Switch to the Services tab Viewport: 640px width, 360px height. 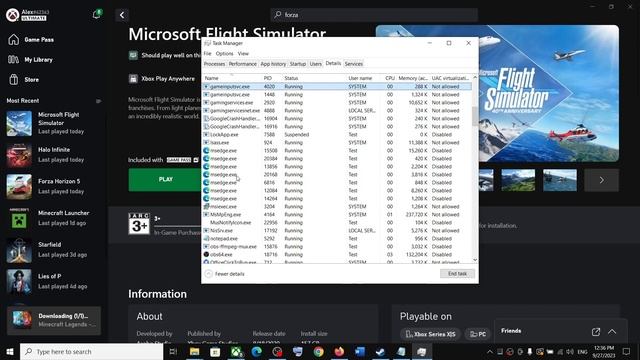(353, 64)
